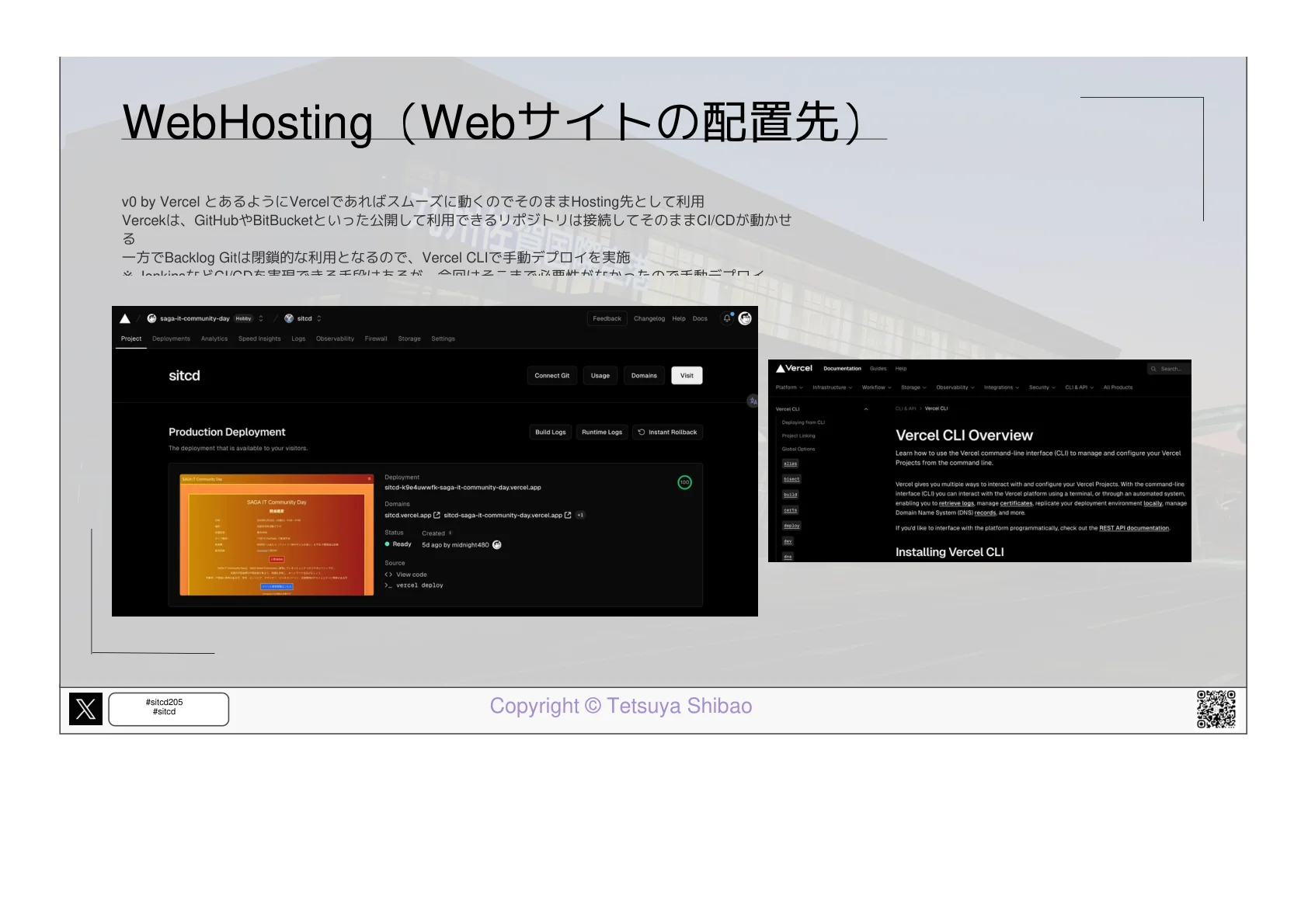Screen dimensions: 1308x924
Task: Expand the Infrastructure menu in docs
Action: point(833,387)
